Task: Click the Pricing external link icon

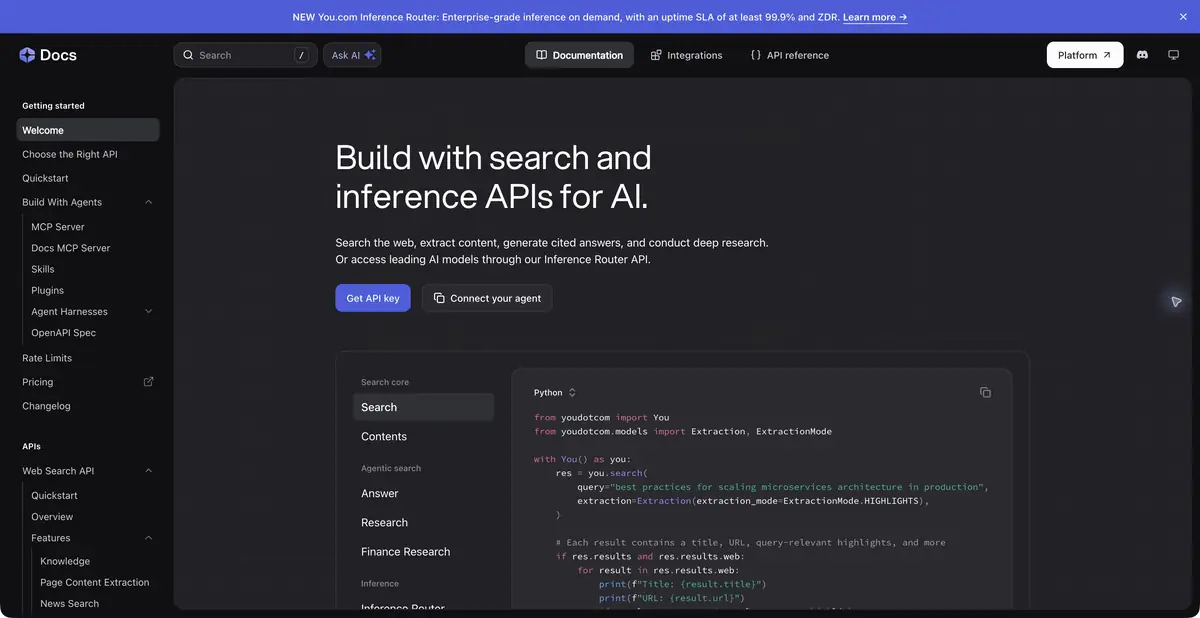Action: pos(149,382)
